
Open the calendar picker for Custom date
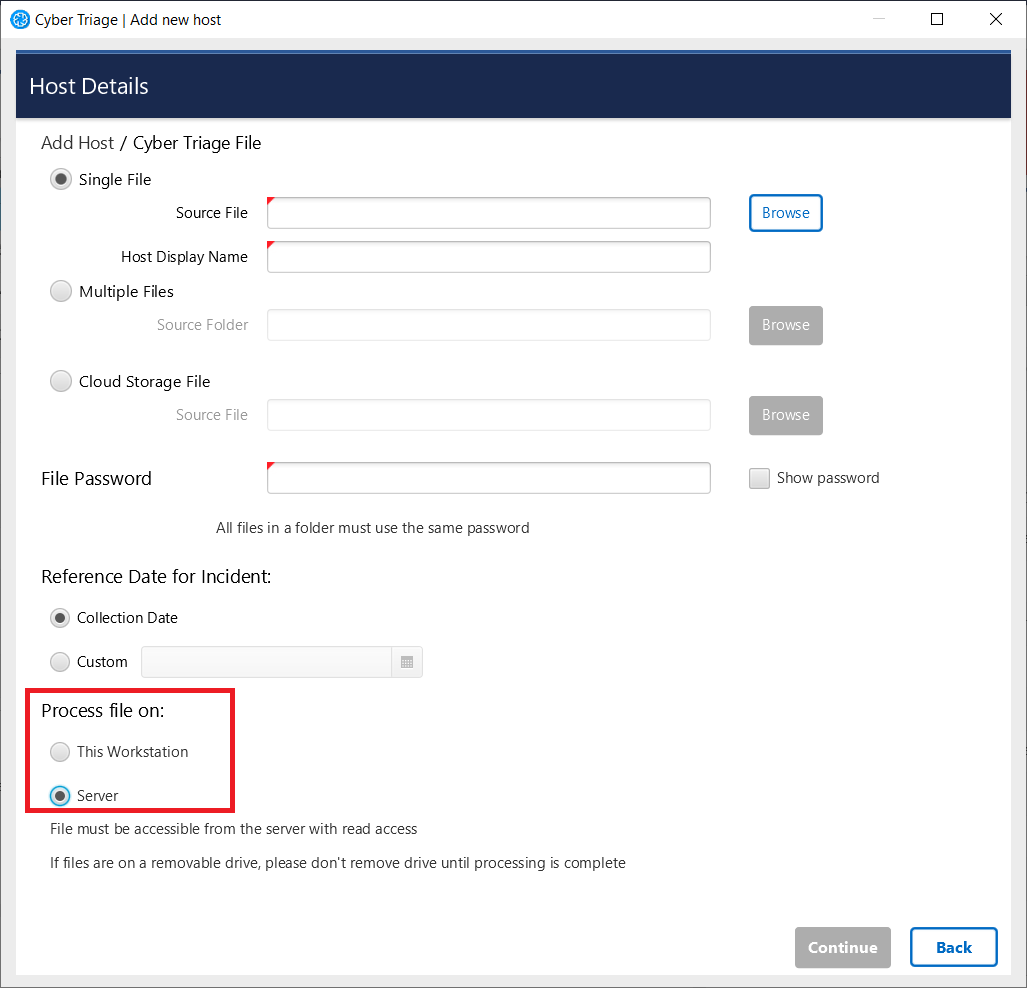pyautogui.click(x=407, y=662)
